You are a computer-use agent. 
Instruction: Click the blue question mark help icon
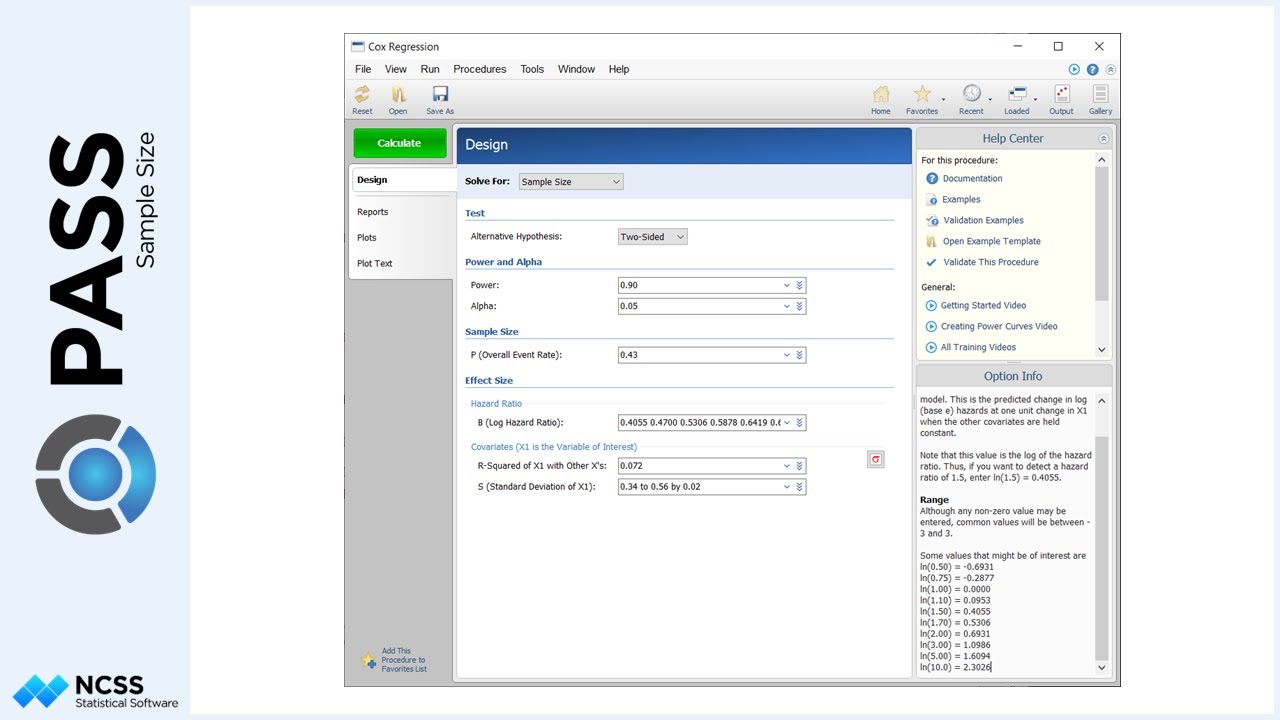1092,70
